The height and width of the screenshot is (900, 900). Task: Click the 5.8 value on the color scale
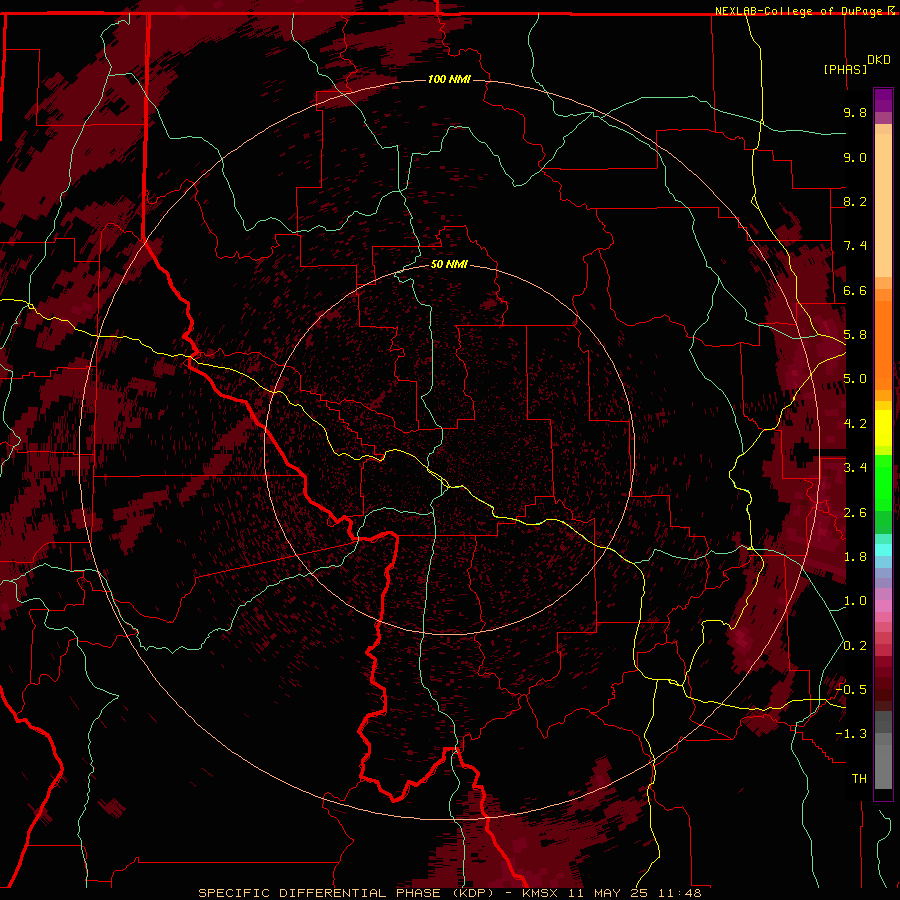[855, 335]
